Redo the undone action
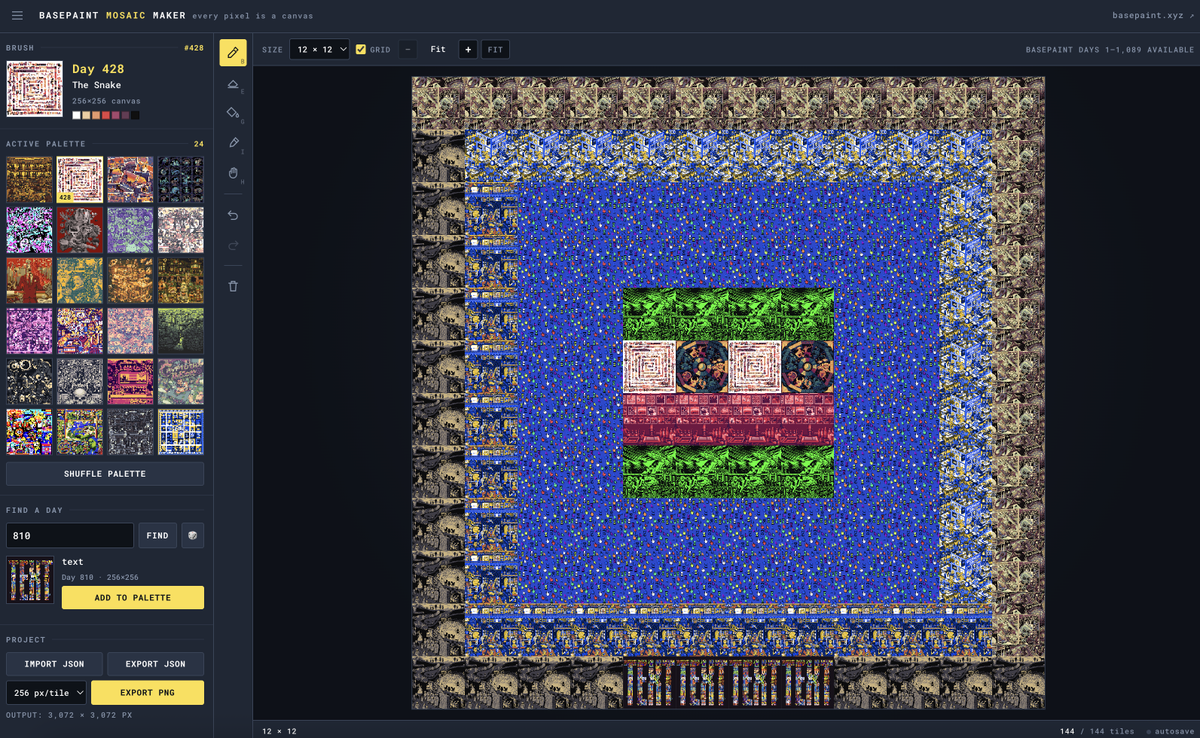Image resolution: width=1200 pixels, height=738 pixels. [x=233, y=245]
